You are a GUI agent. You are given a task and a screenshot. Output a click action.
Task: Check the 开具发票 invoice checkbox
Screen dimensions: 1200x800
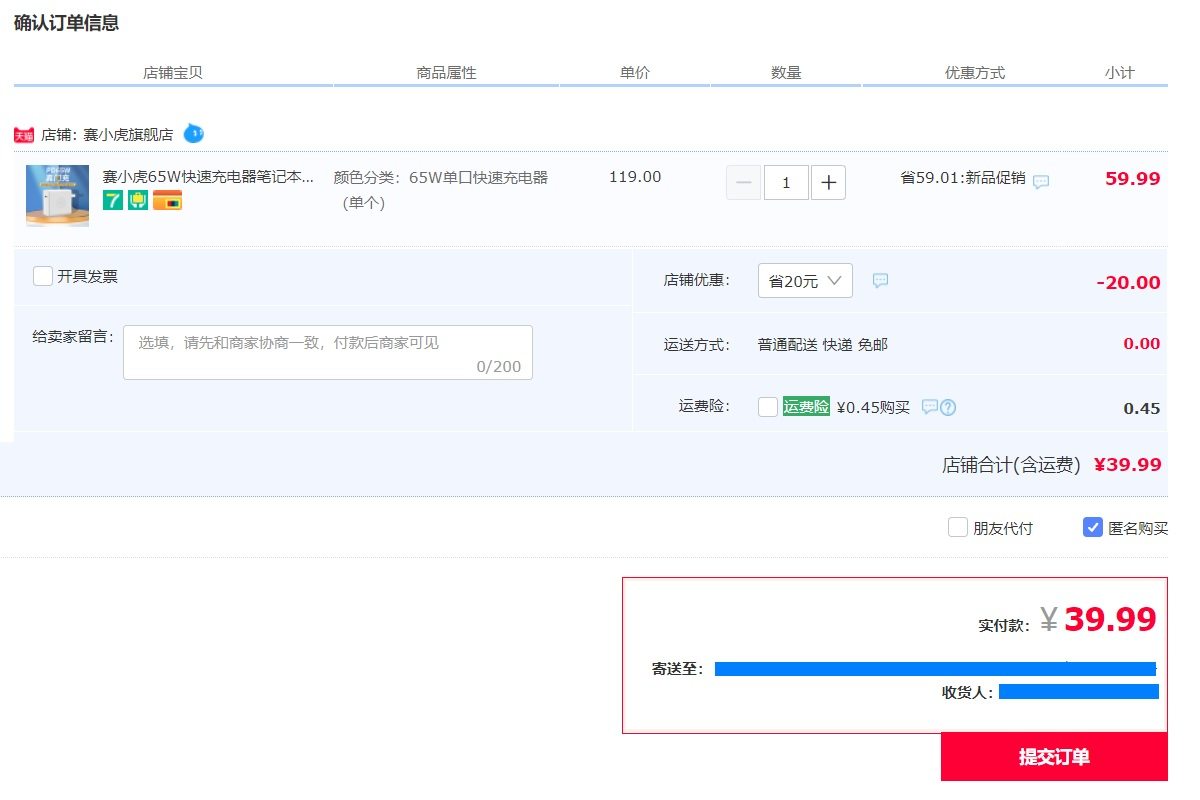tap(43, 276)
